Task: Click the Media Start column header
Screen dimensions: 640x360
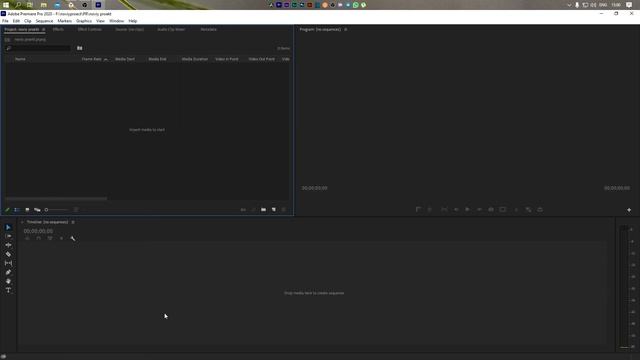Action: coord(124,59)
